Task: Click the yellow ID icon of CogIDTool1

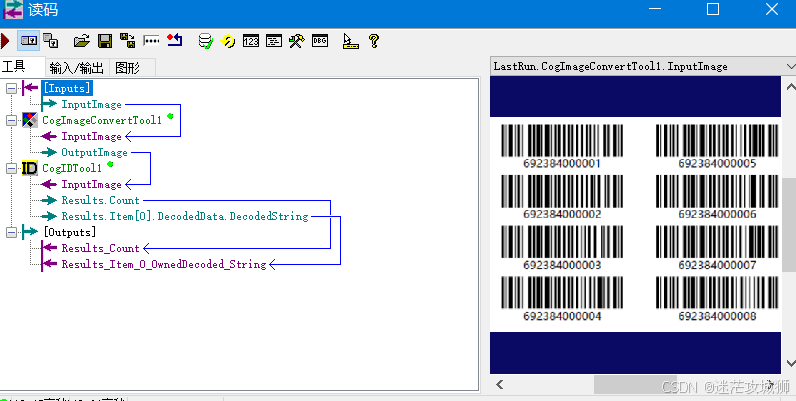Action: 30,168
